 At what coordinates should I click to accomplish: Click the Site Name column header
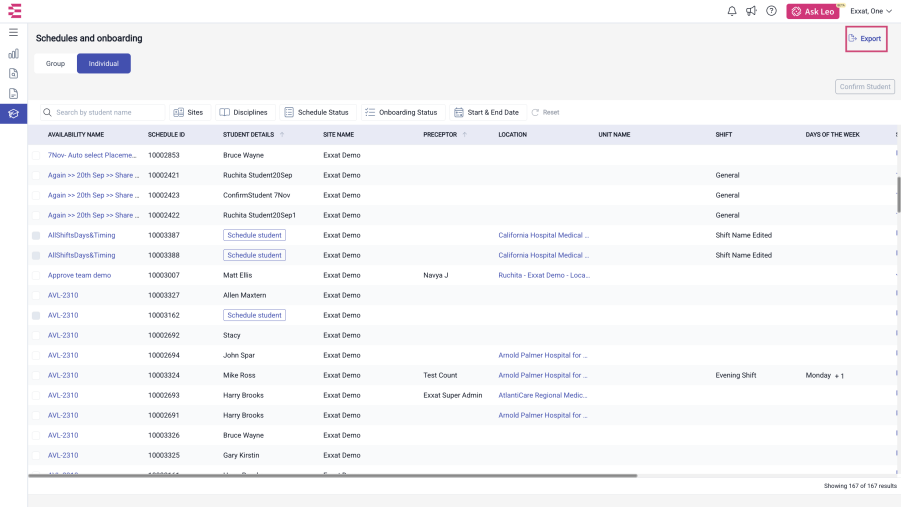[x=338, y=135]
